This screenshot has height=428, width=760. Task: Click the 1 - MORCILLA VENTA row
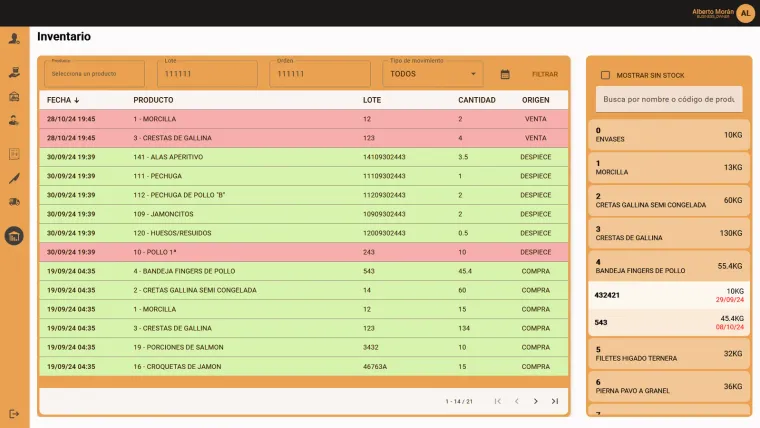(303, 119)
